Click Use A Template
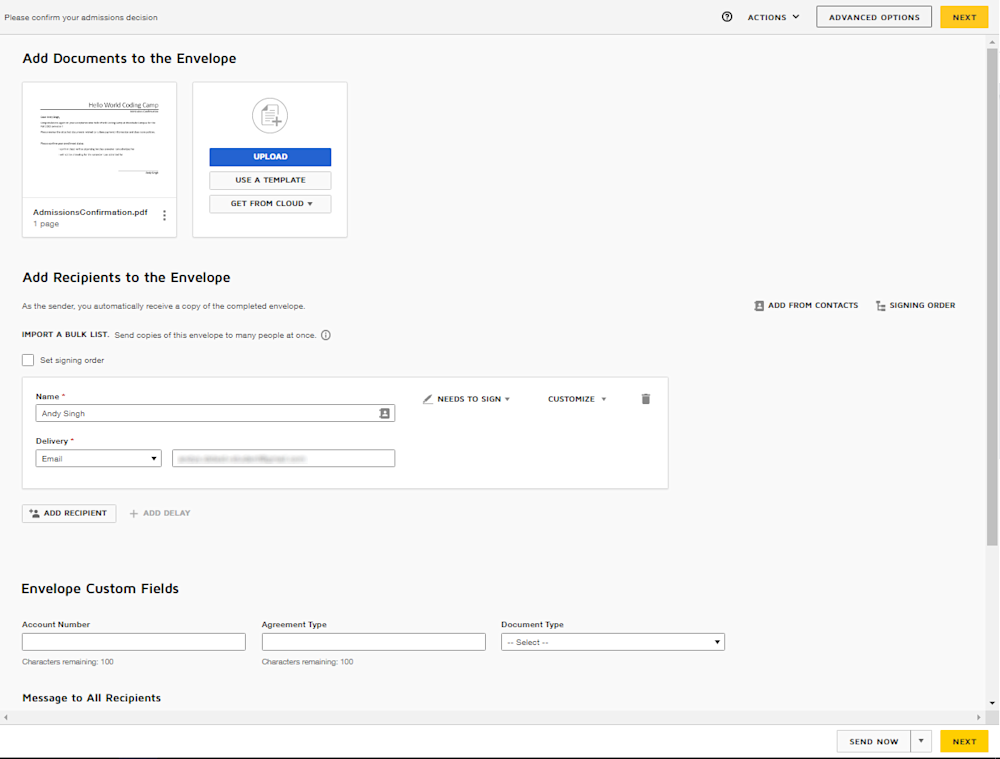1000x759 pixels. click(270, 180)
